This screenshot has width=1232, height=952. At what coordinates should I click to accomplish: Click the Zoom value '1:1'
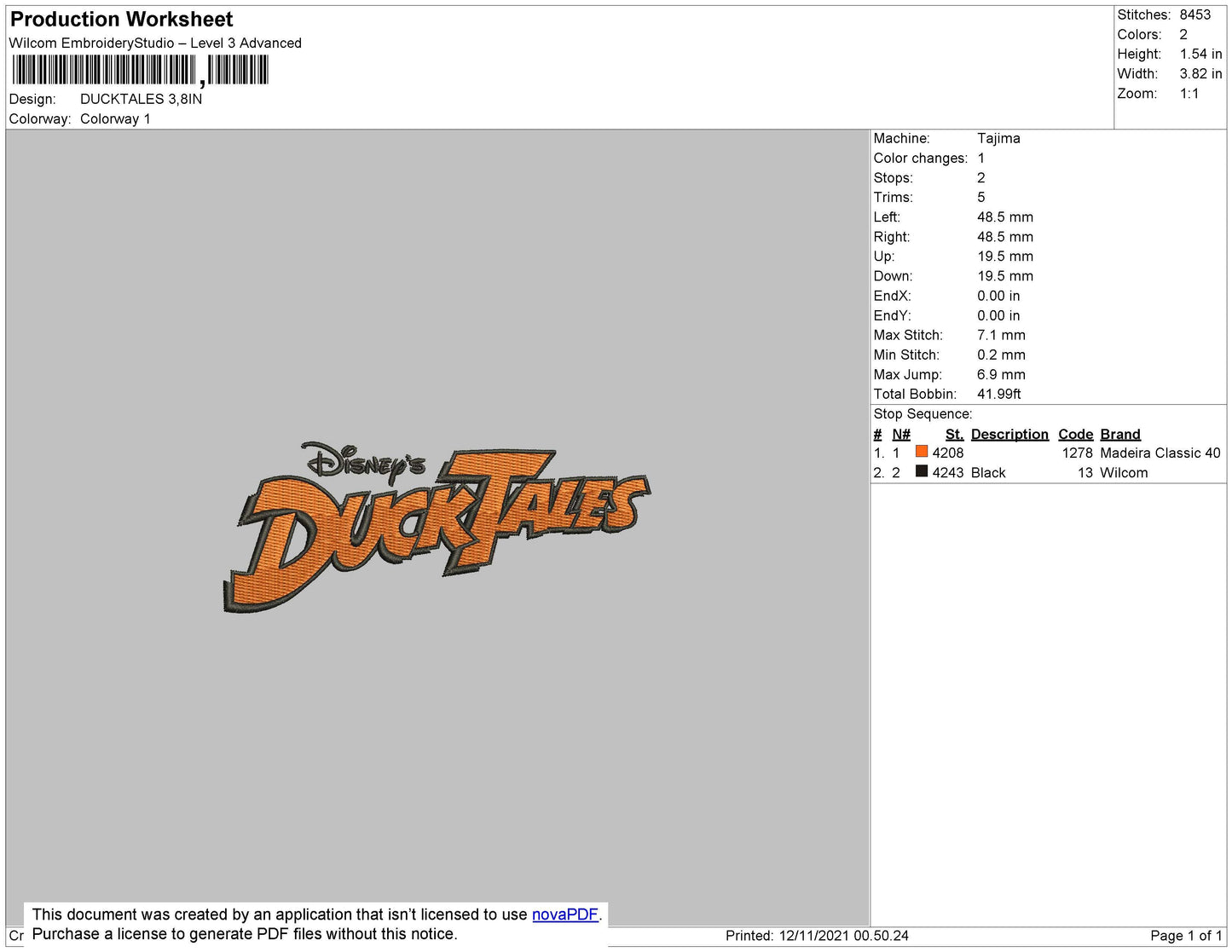1189,94
